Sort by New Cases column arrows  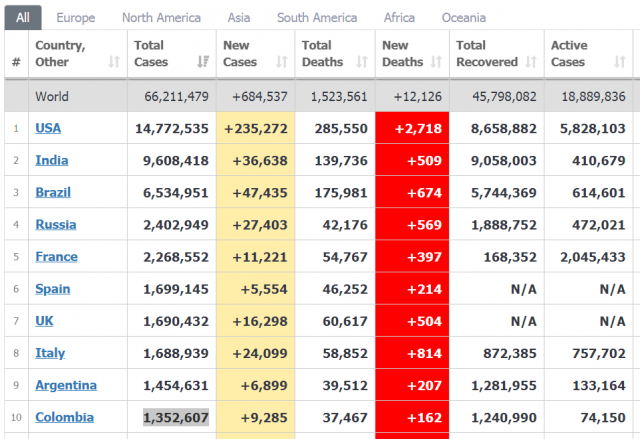tap(282, 62)
